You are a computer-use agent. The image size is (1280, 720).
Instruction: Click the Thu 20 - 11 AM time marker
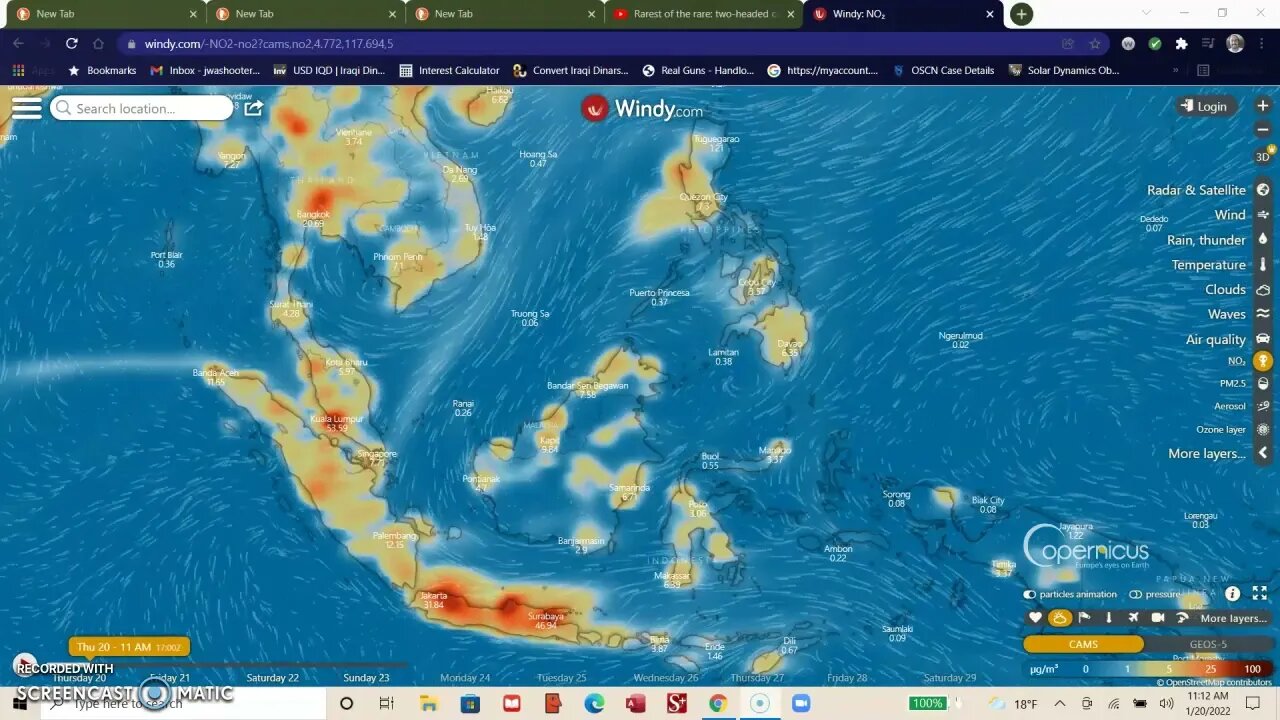click(129, 647)
